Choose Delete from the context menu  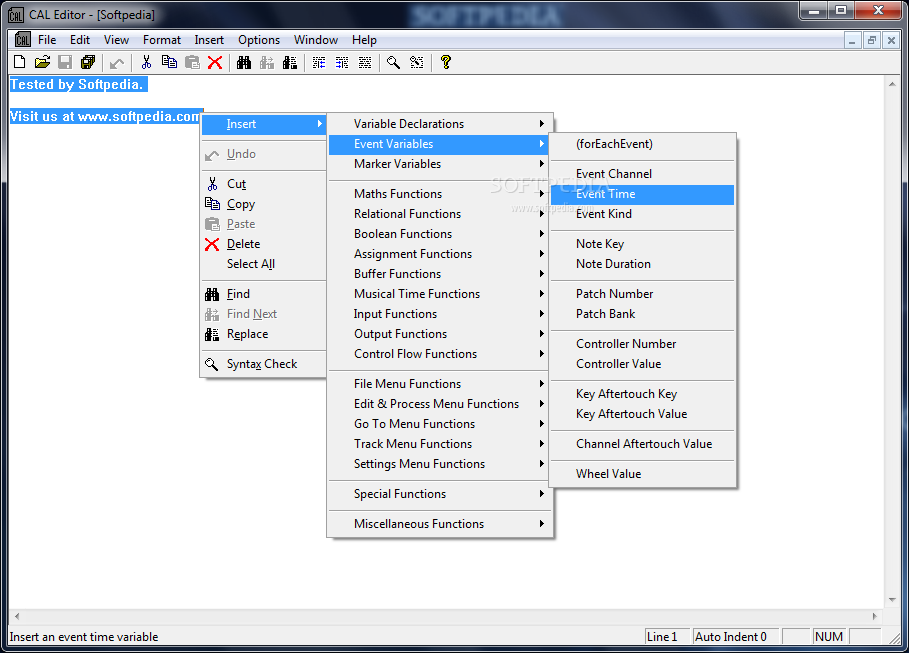[264, 244]
